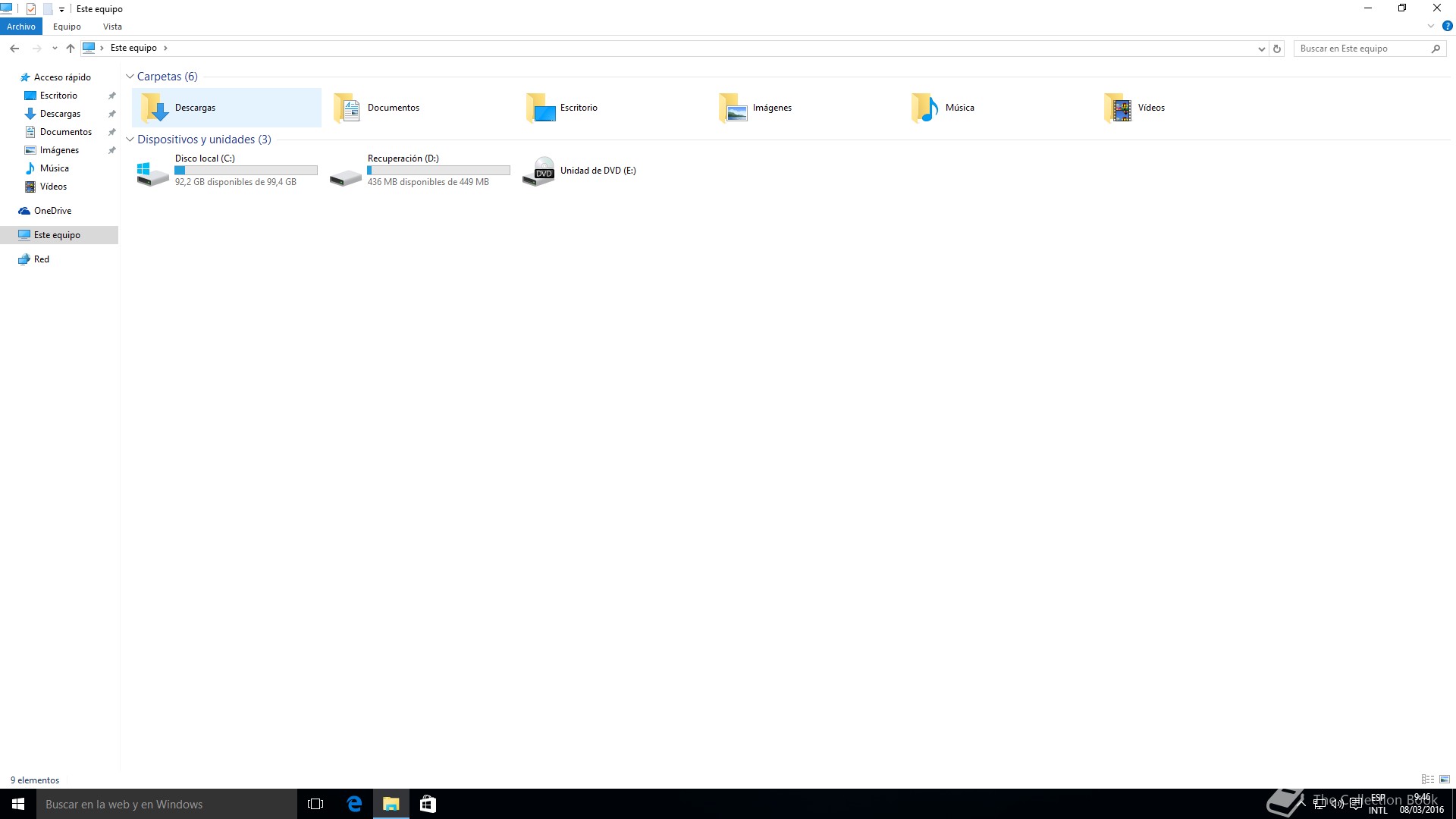The height and width of the screenshot is (819, 1456).
Task: Click the up-one-level arrow
Action: click(x=71, y=49)
